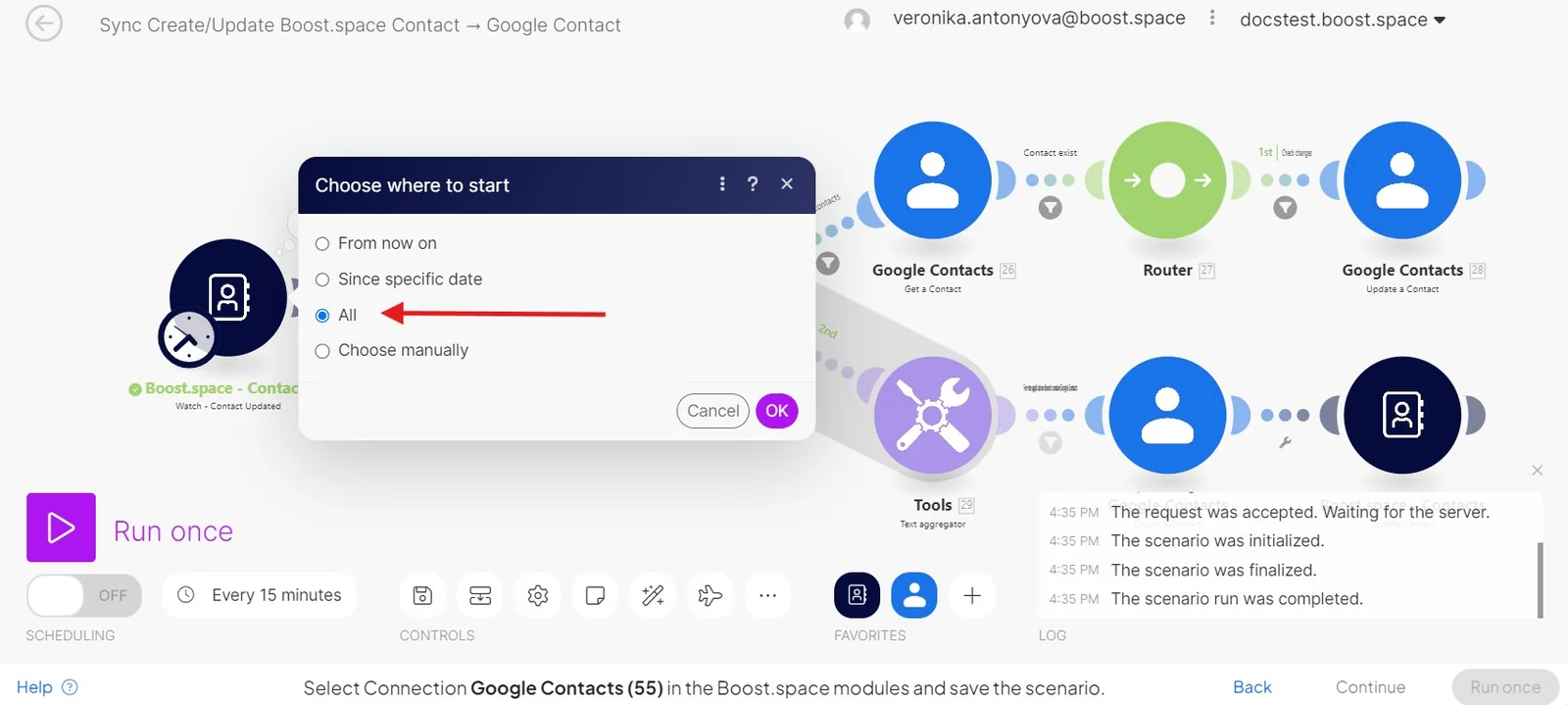Click log entry The request was accepted

click(1300, 512)
